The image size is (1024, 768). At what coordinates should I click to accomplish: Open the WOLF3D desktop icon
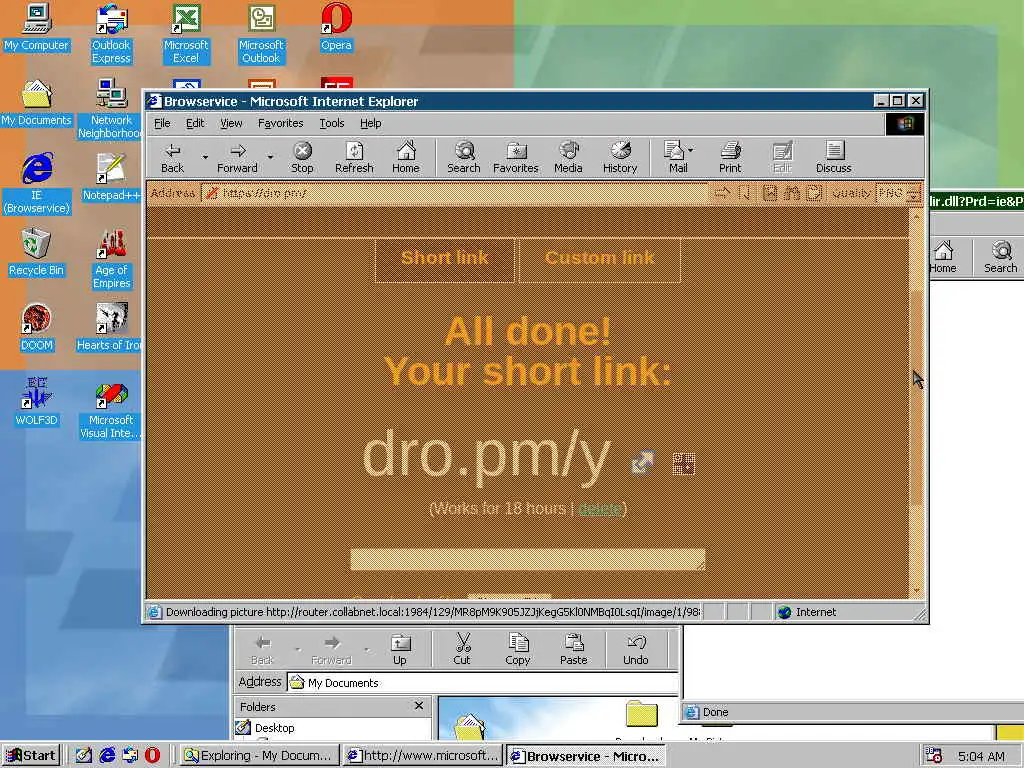pyautogui.click(x=36, y=403)
